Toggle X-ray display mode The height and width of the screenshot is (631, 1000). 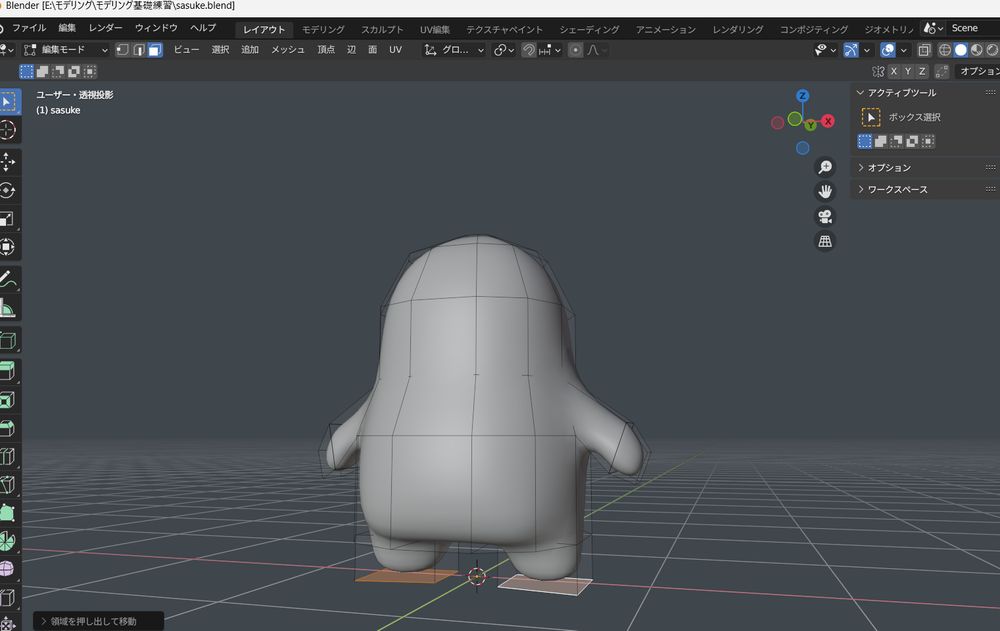click(924, 50)
